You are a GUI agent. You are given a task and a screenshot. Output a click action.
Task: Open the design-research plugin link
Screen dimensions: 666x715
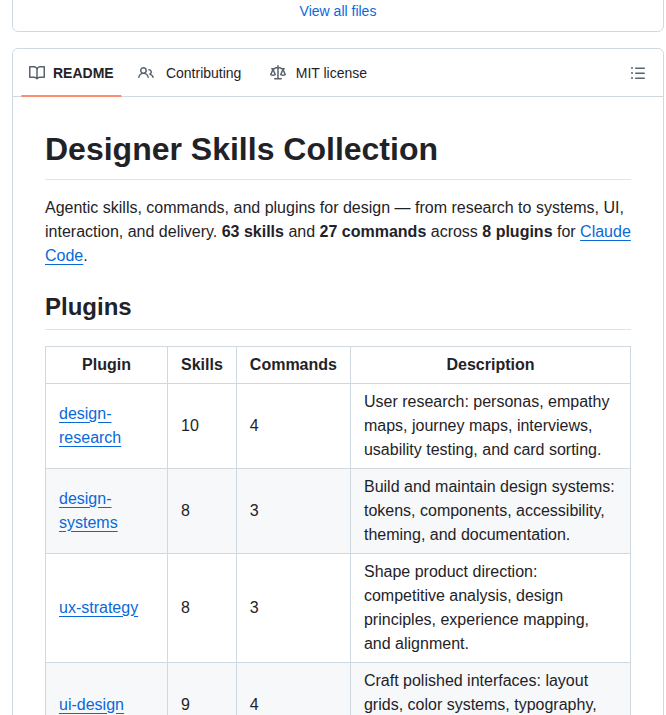90,425
